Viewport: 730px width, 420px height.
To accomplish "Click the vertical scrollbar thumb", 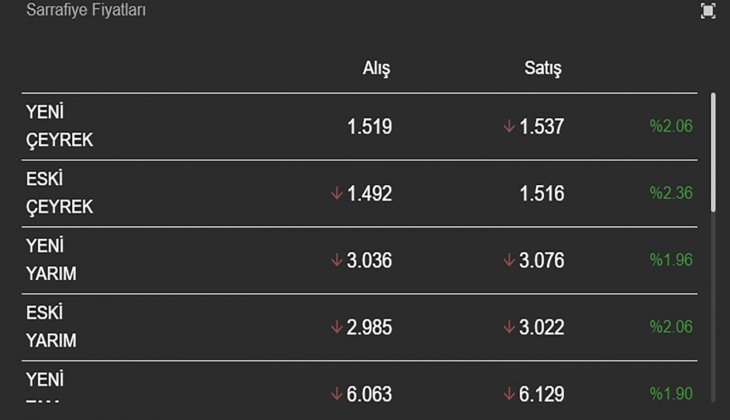I will [x=713, y=150].
